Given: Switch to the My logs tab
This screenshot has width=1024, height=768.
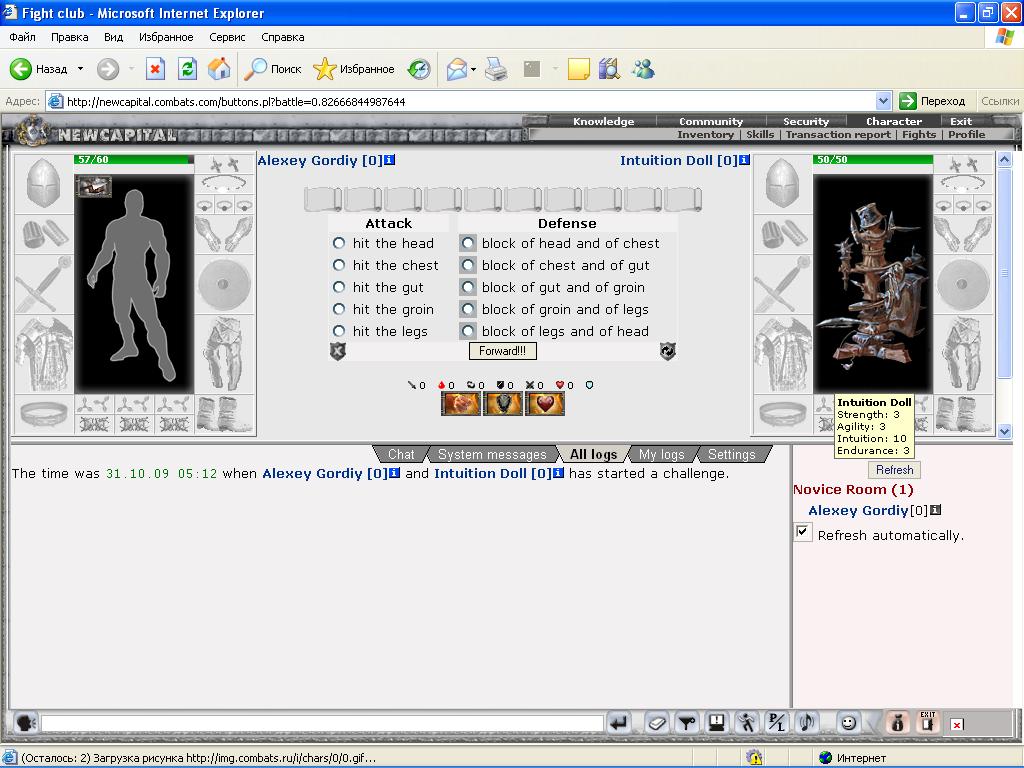Looking at the screenshot, I should point(661,455).
